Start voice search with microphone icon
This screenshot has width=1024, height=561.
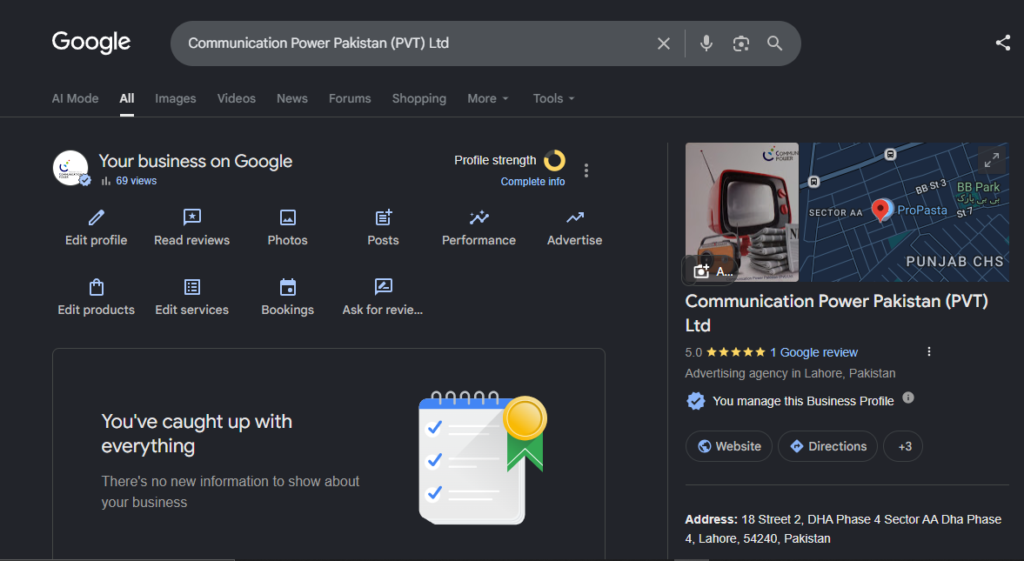pyautogui.click(x=706, y=44)
